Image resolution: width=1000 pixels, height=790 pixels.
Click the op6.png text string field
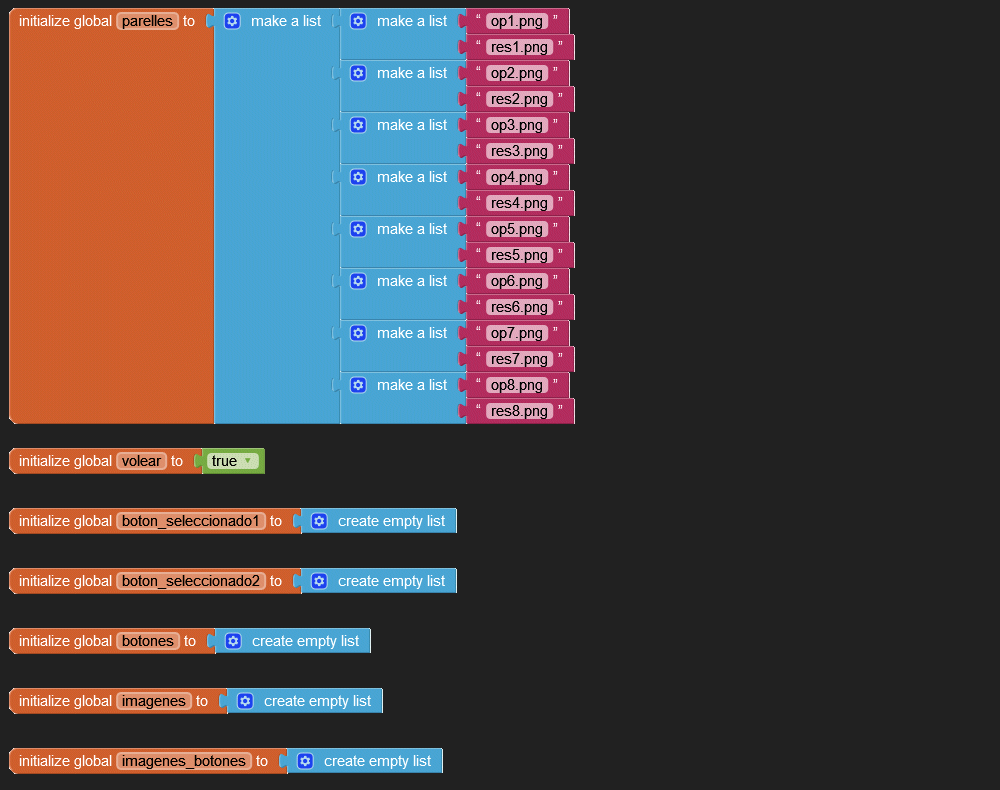pyautogui.click(x=516, y=281)
